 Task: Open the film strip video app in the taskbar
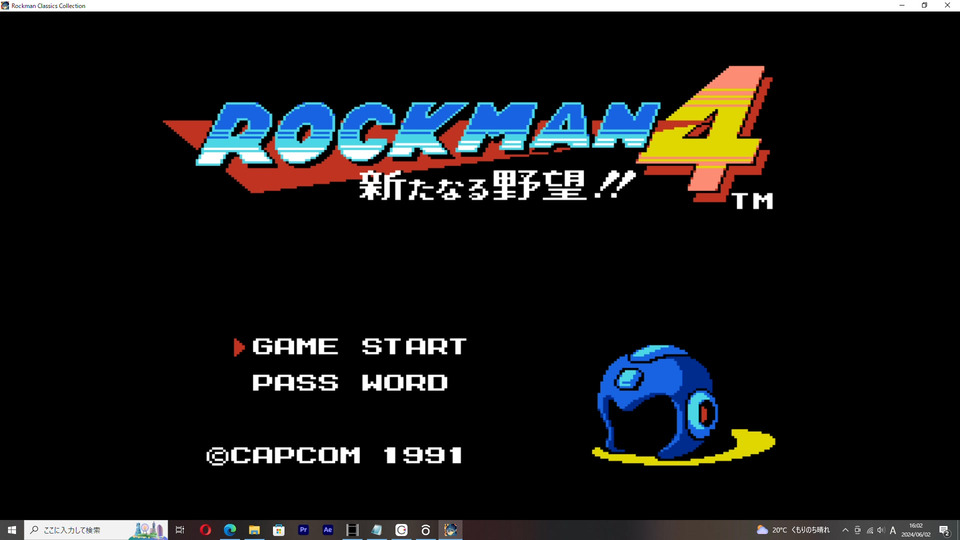[352, 530]
